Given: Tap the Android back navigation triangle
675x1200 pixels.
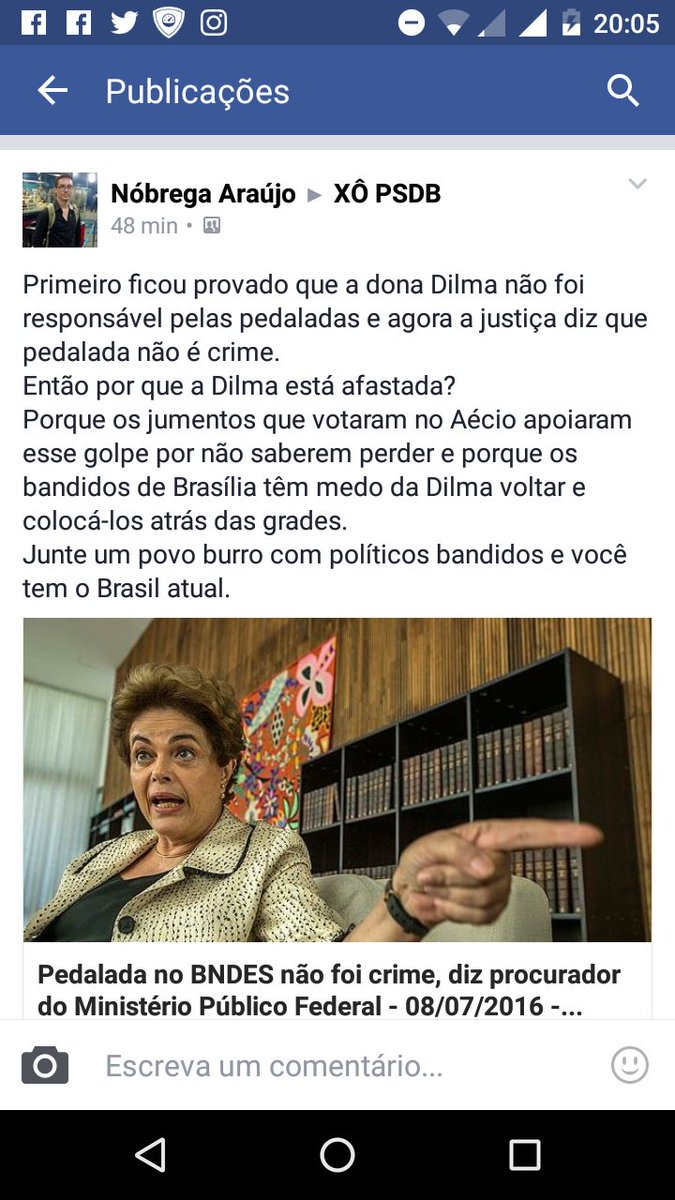Looking at the screenshot, I should coord(150,1155).
